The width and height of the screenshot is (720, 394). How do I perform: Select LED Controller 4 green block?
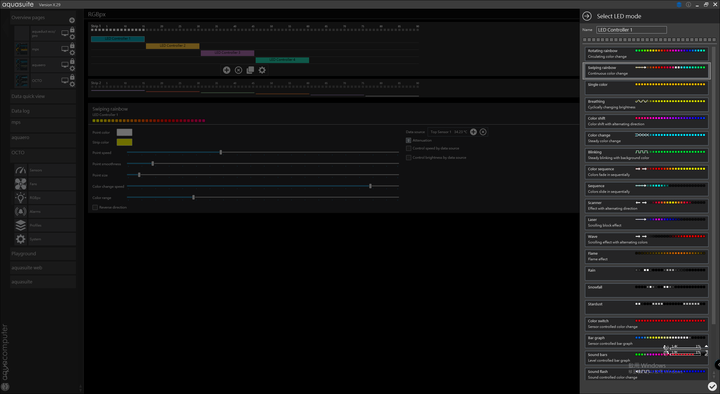click(282, 60)
